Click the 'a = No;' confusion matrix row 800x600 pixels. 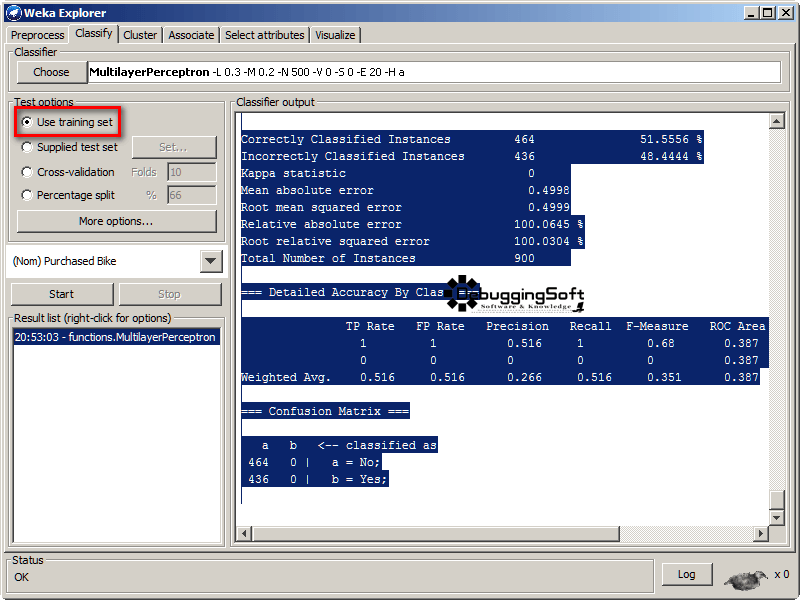click(311, 462)
